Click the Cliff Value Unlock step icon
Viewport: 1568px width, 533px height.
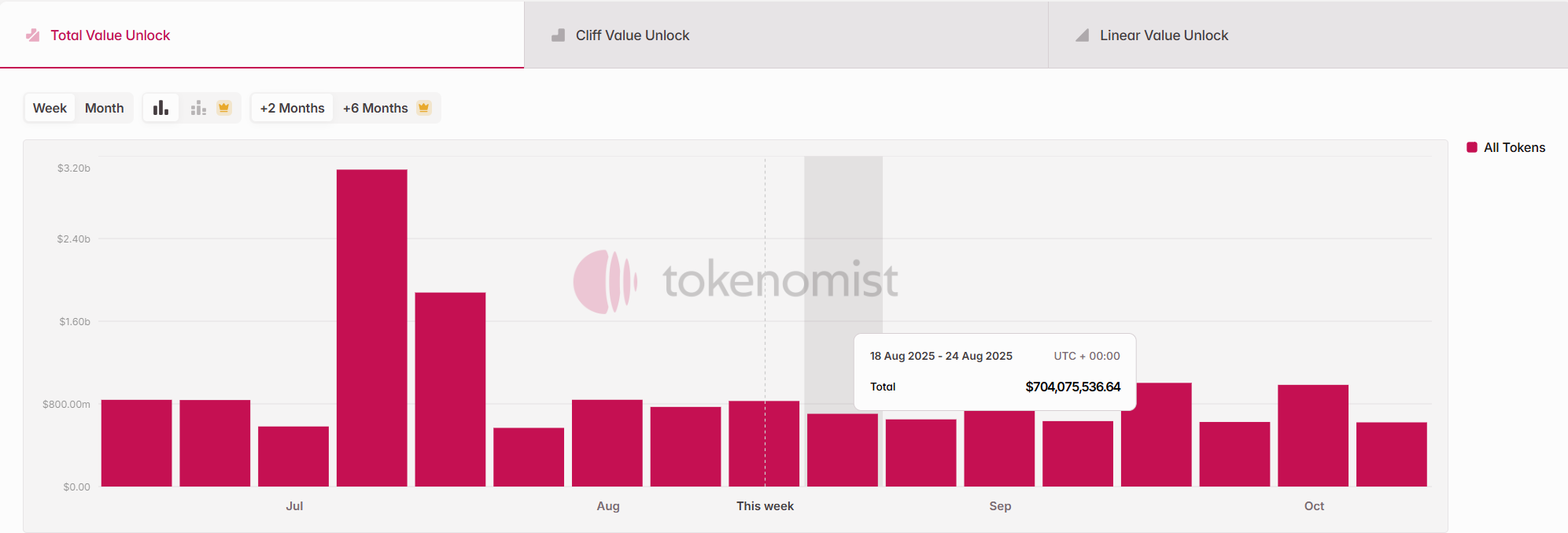click(x=558, y=35)
